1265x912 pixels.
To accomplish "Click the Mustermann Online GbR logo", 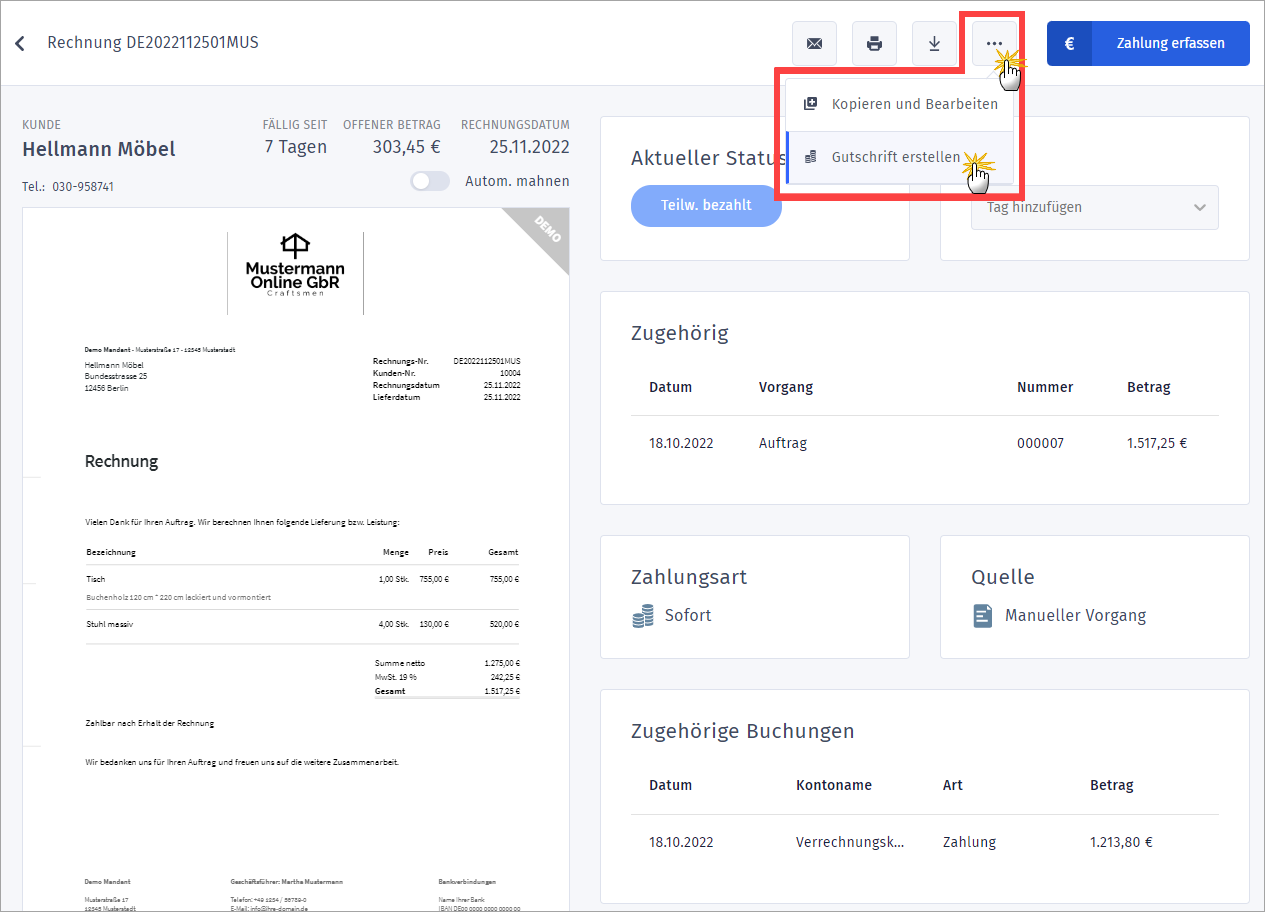I will [x=295, y=262].
